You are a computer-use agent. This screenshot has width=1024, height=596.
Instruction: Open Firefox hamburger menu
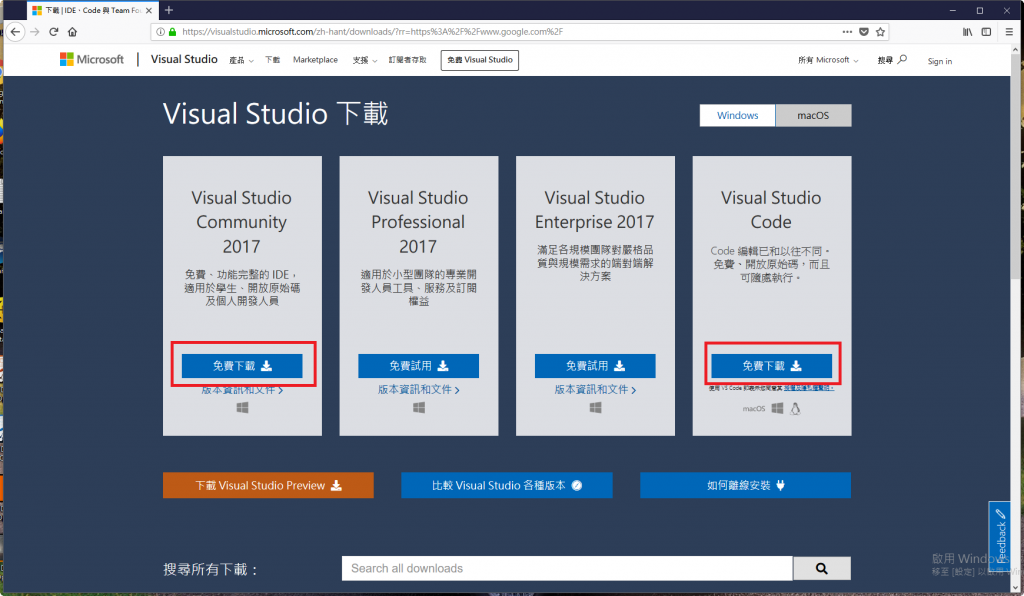pyautogui.click(x=1009, y=31)
